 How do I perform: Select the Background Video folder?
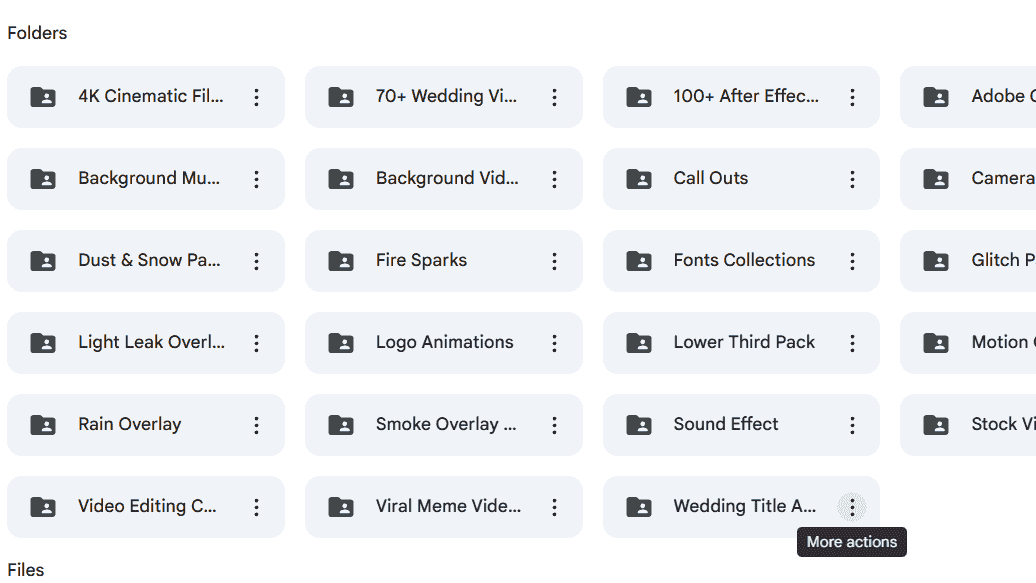pos(443,179)
